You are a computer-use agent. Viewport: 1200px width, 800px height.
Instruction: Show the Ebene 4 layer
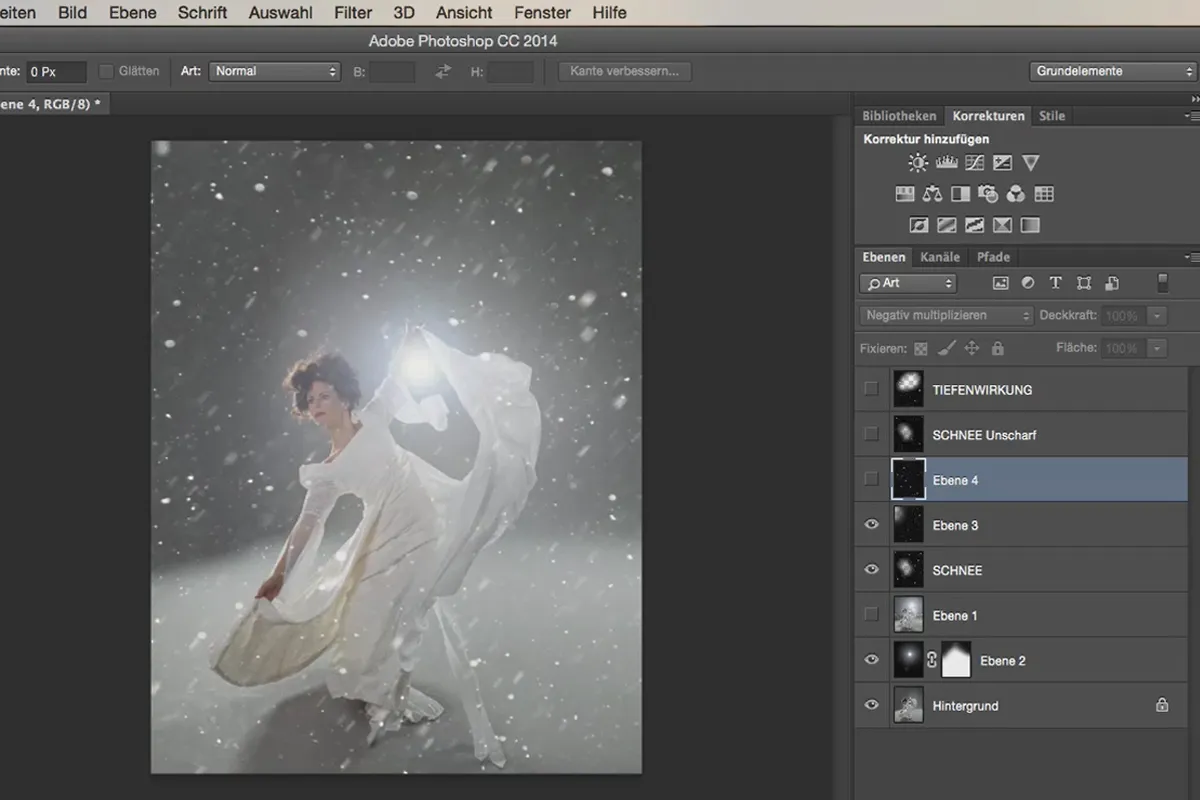872,480
